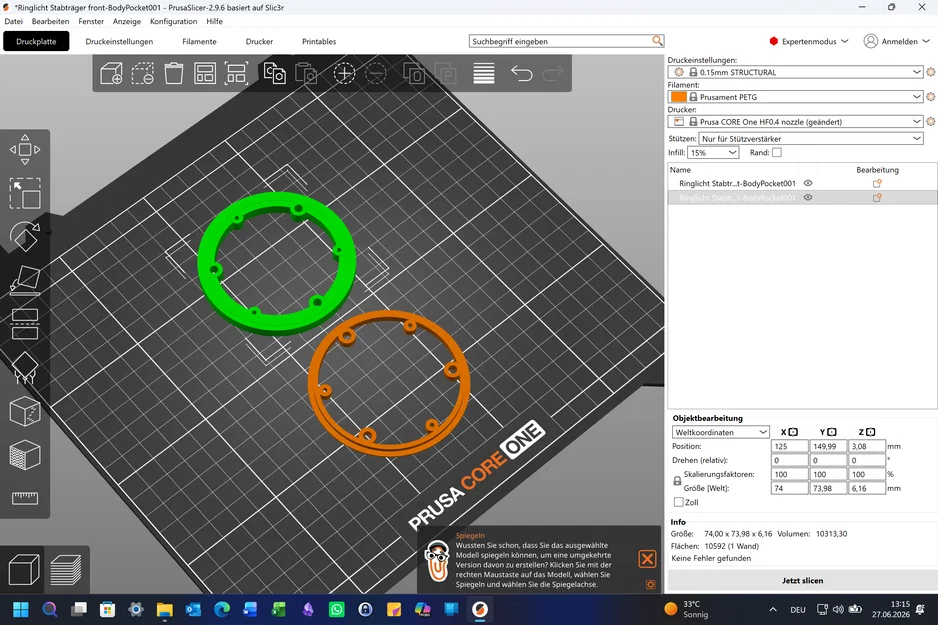Open variable layer height tool
This screenshot has width=938, height=625.
(x=483, y=74)
